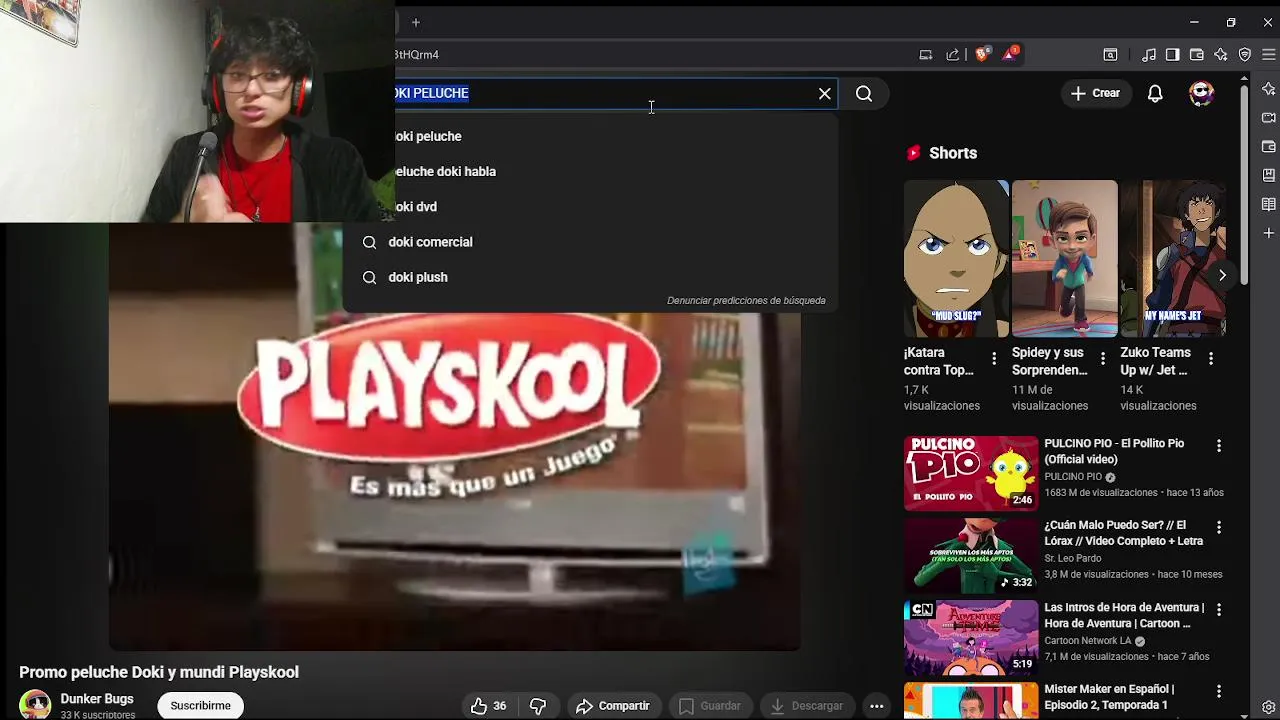Viewport: 1280px width, 720px height.
Task: Open the '¡Katara contra Top...' short thumbnail
Action: (956, 258)
